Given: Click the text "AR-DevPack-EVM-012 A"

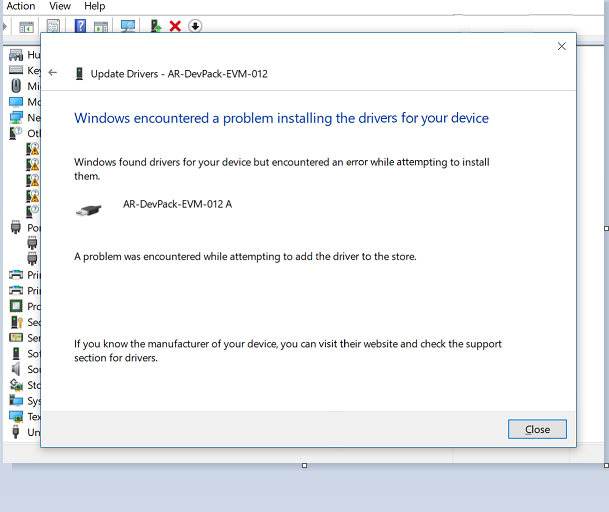Looking at the screenshot, I should pos(177,204).
